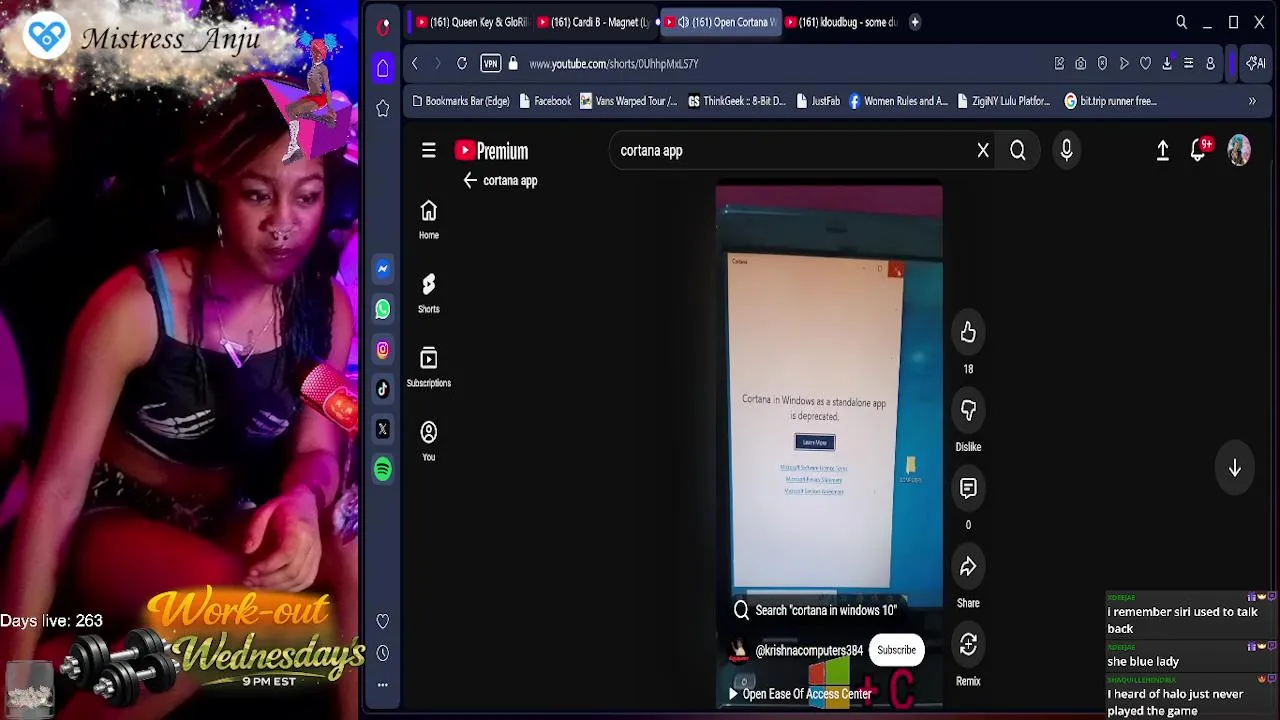Open the YouTube account avatar menu

tap(1239, 150)
